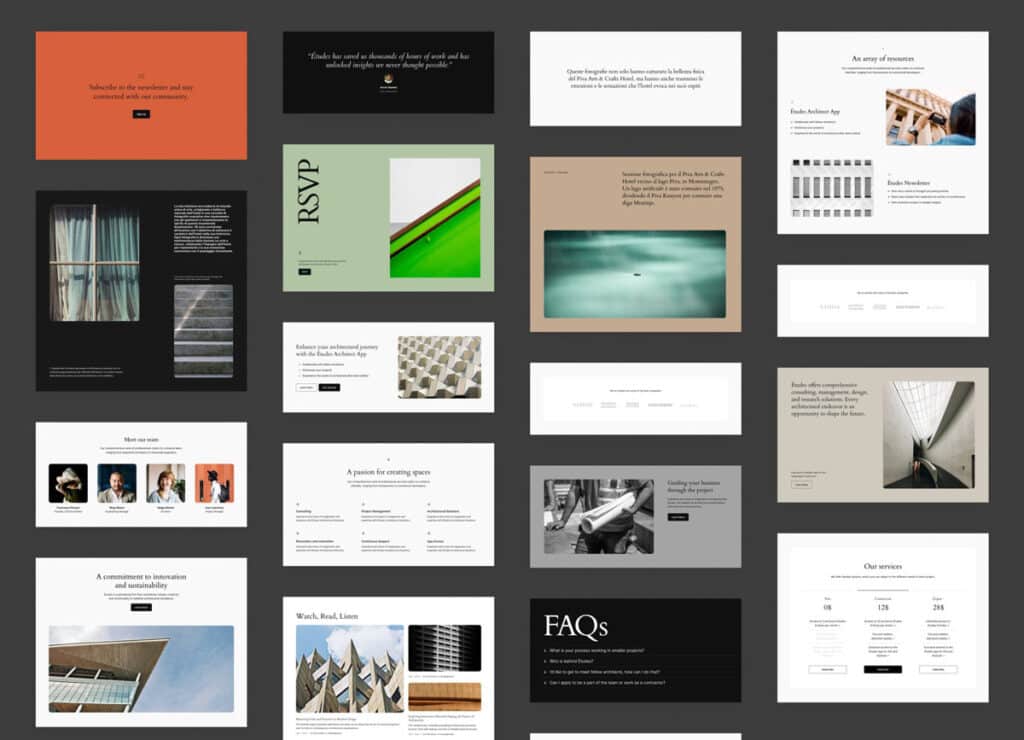Choose the third pricing plan's outlined button
This screenshot has width=1024, height=740.
[x=938, y=669]
